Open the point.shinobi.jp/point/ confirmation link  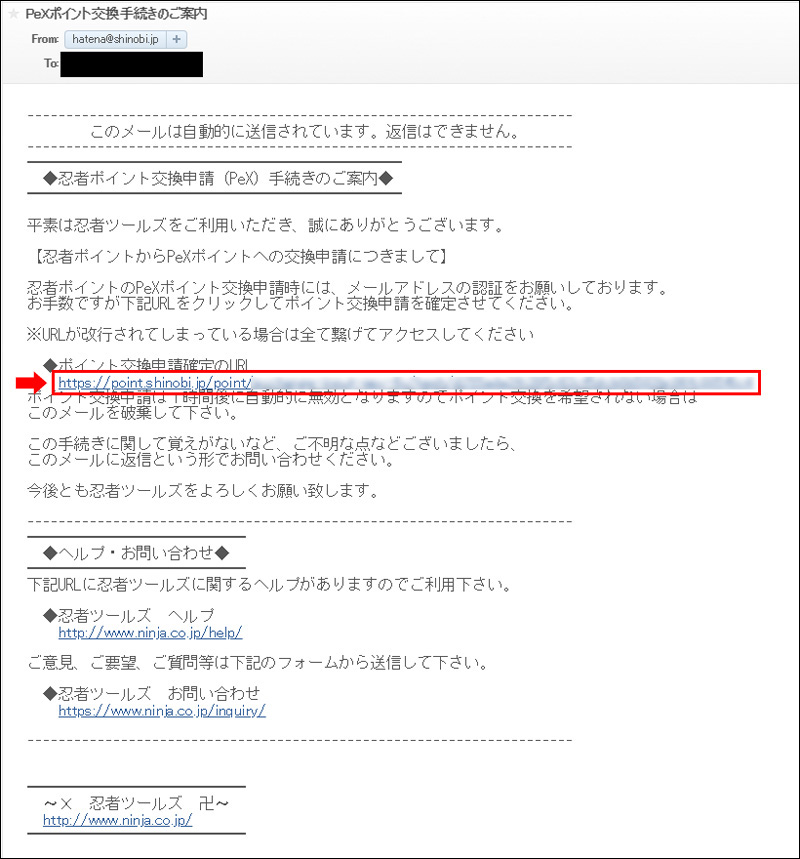pyautogui.click(x=155, y=383)
